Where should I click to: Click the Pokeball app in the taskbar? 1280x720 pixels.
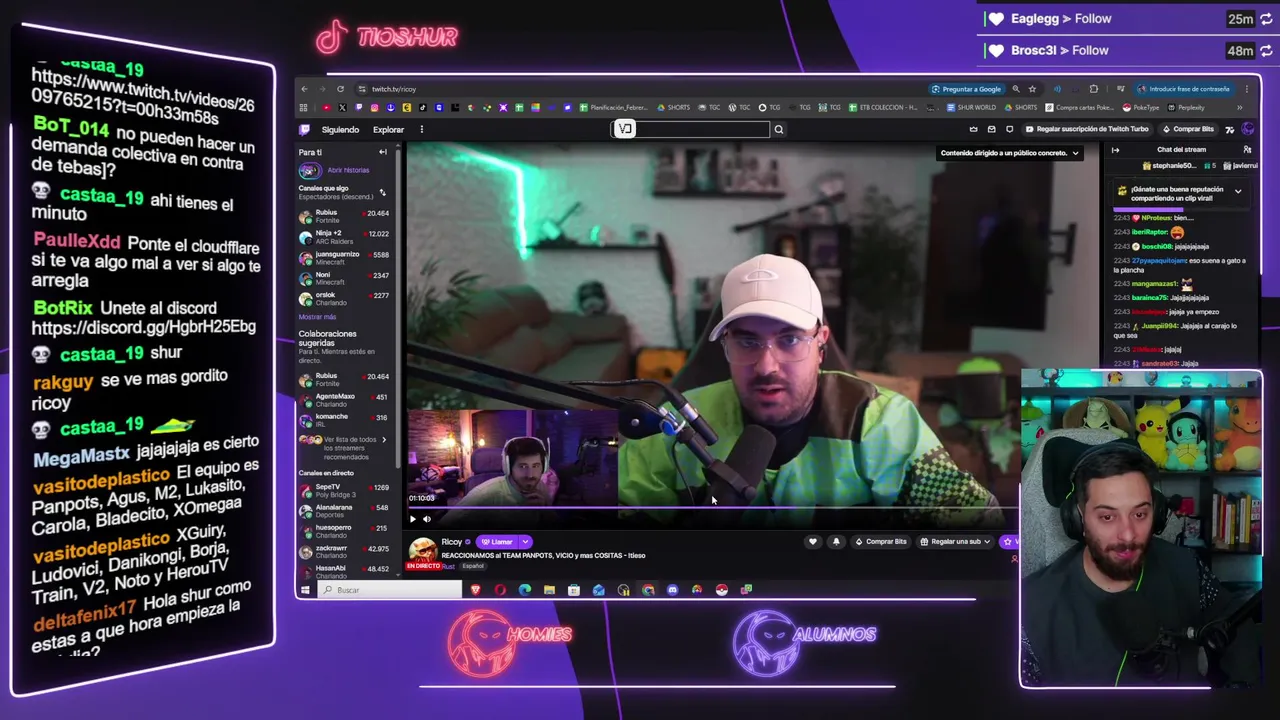click(721, 590)
